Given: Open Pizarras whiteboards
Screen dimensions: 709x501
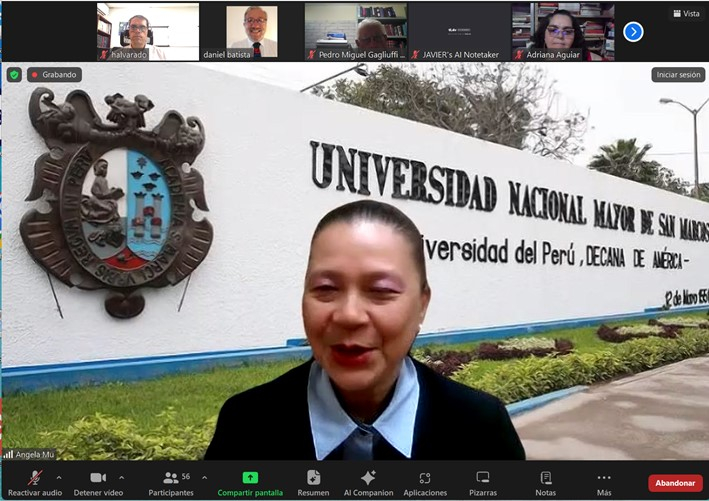Looking at the screenshot, I should [483, 478].
